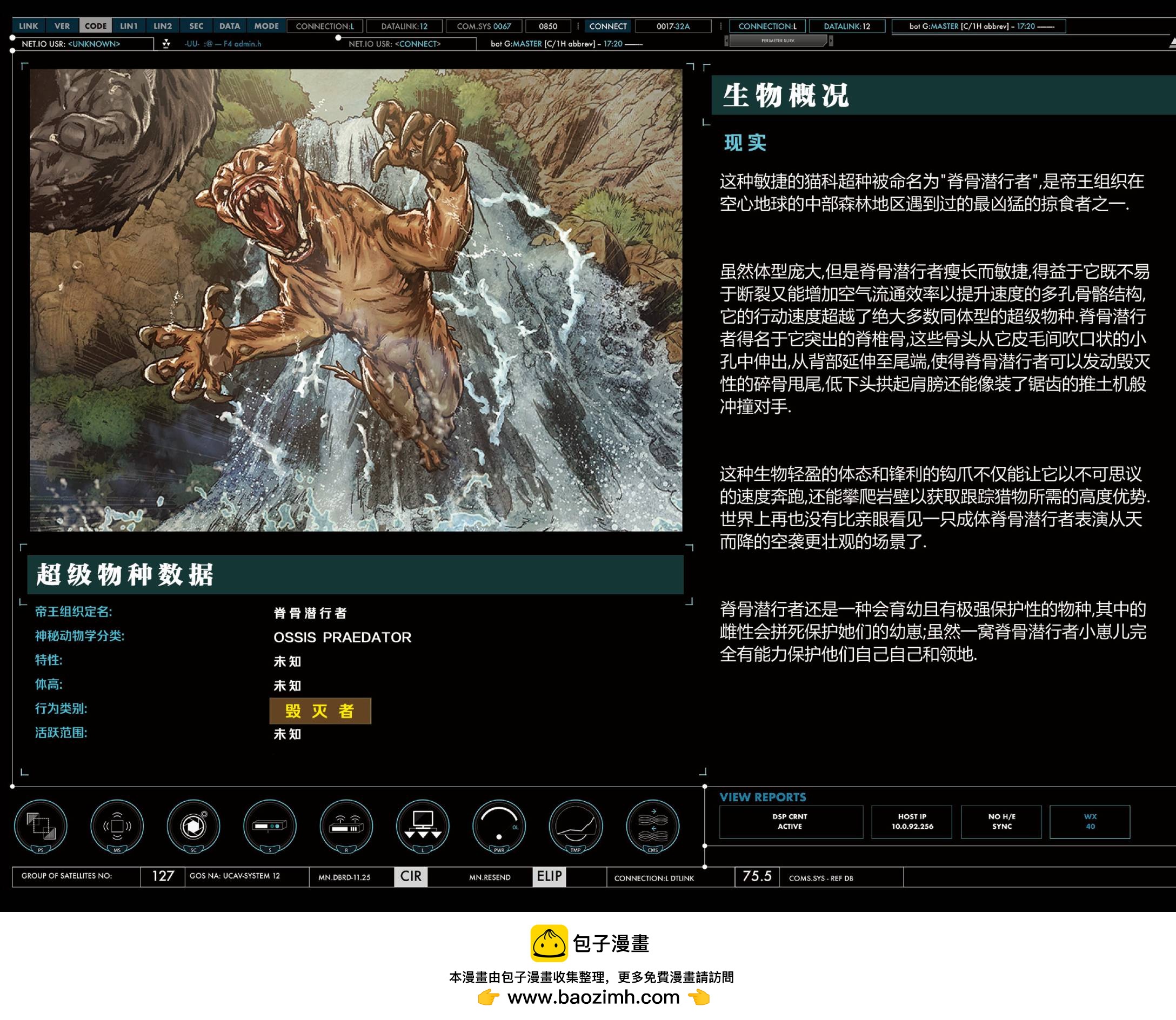Click the OSSIS PRAEDATOR classification text
Screen dimensions: 1176x1020
342,637
